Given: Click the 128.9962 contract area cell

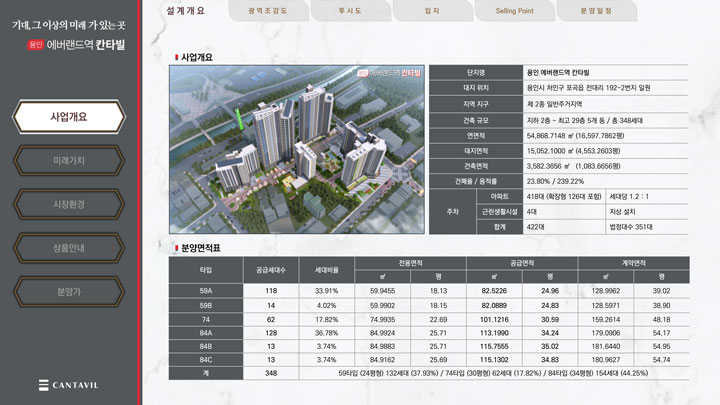Looking at the screenshot, I should [606, 291].
